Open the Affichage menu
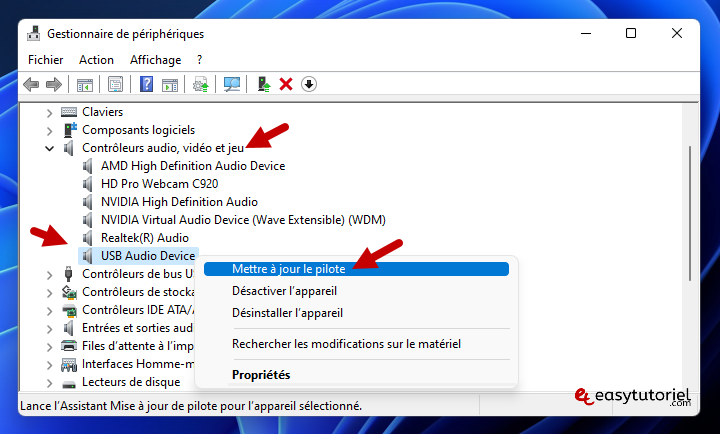Viewport: 720px width, 434px height. pyautogui.click(x=155, y=60)
